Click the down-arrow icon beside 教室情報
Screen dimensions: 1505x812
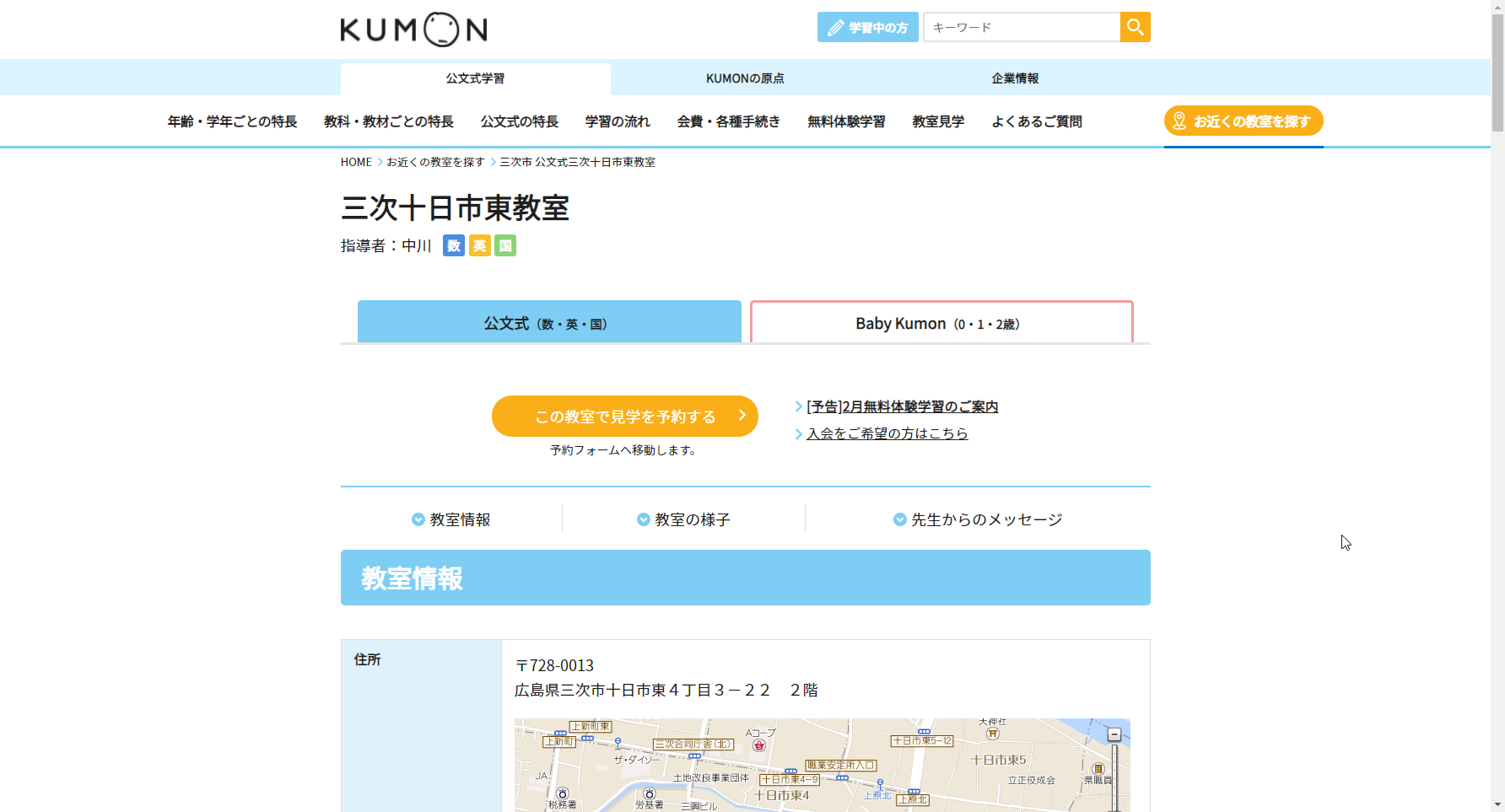pos(418,519)
